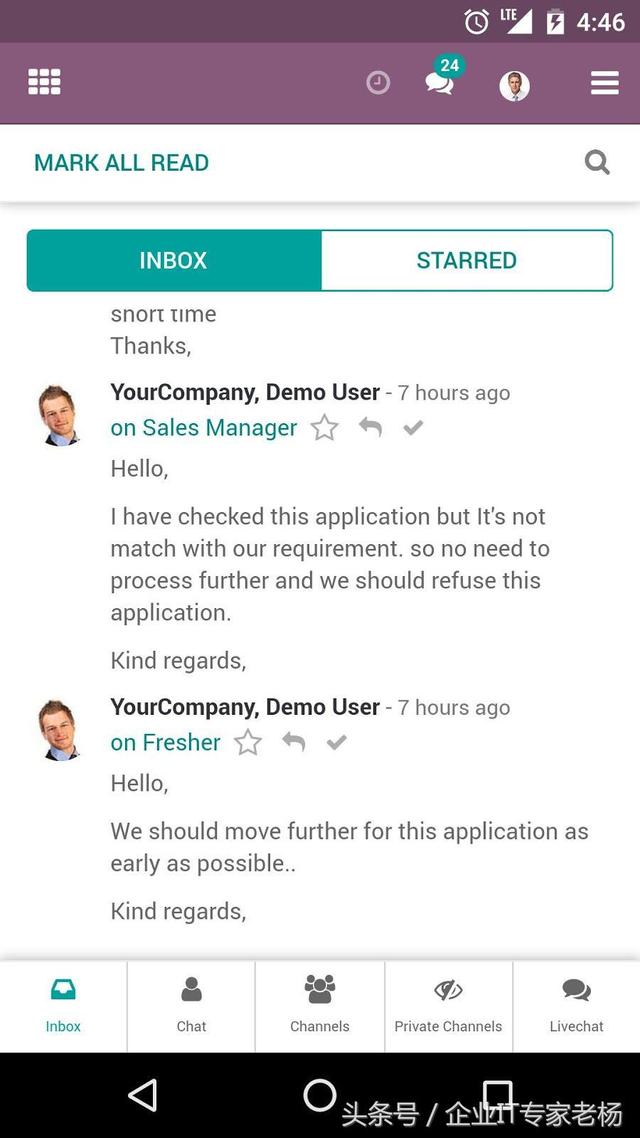Open the Livechat section
640x1138 pixels.
(x=576, y=1005)
